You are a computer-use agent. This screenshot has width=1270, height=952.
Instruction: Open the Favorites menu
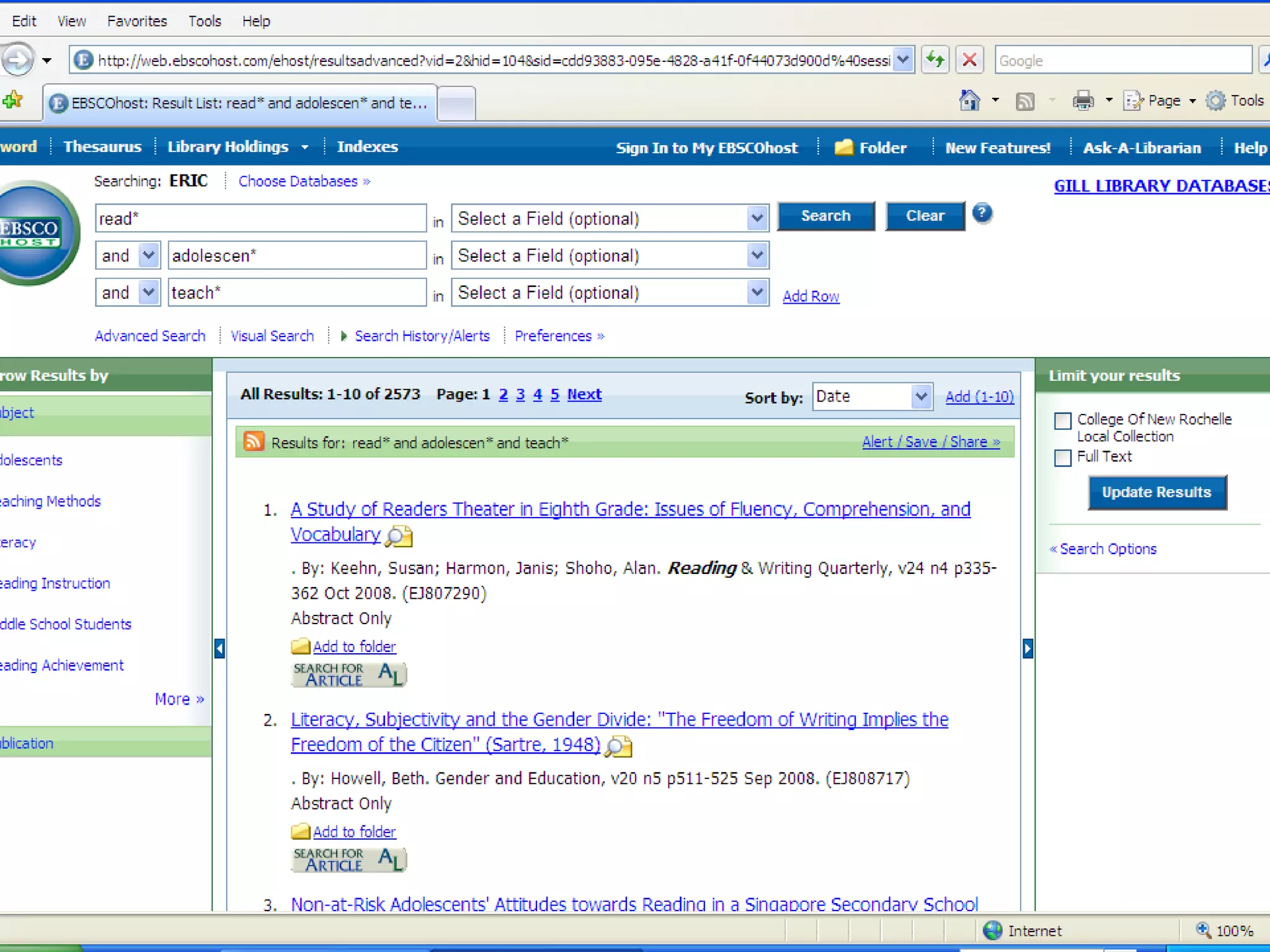[x=137, y=21]
